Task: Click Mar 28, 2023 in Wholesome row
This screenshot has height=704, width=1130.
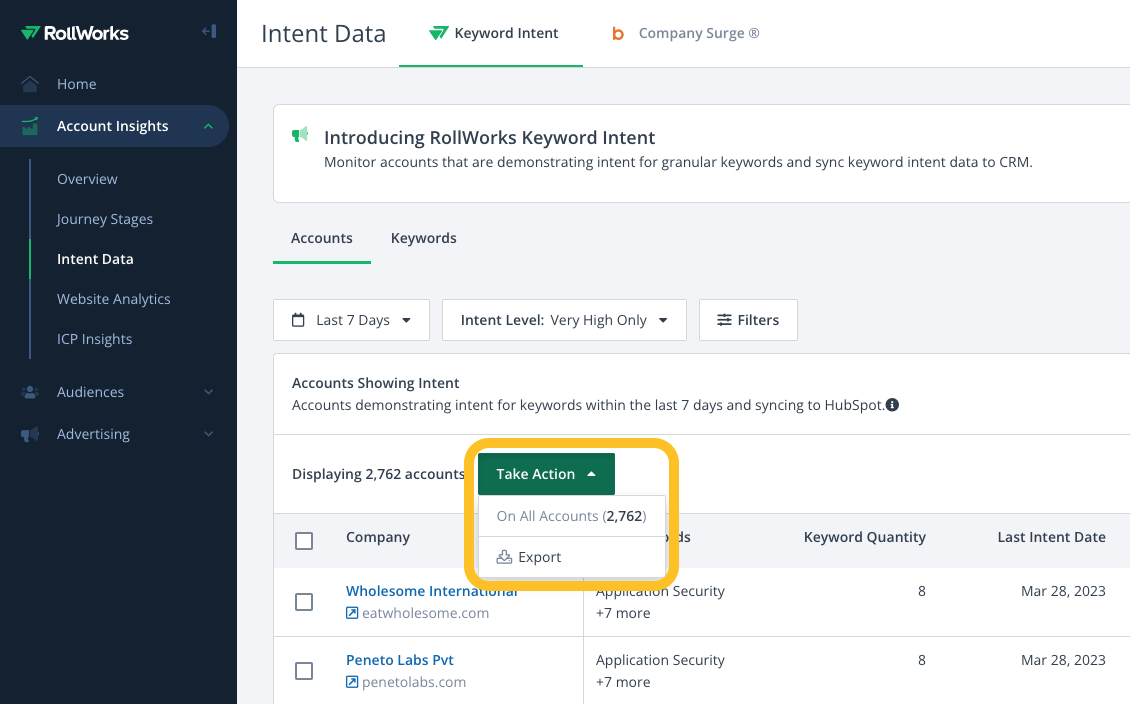Action: pyautogui.click(x=1063, y=591)
